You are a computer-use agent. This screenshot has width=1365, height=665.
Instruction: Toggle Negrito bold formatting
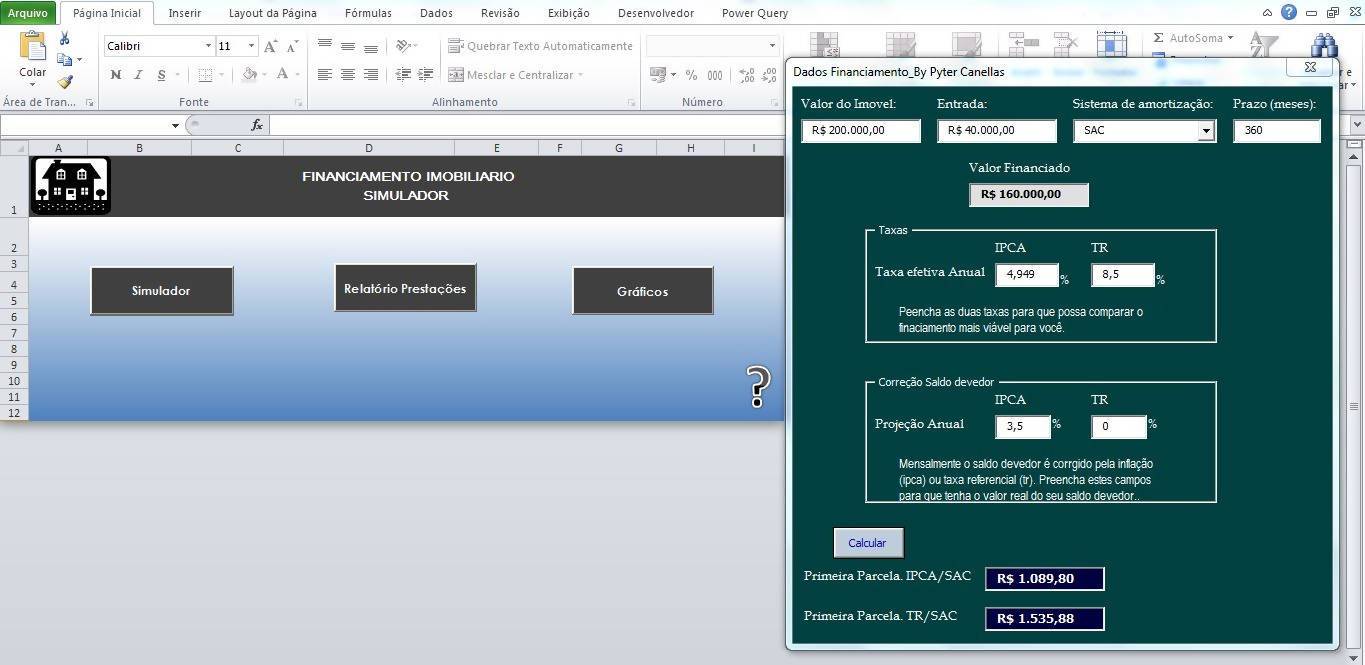click(116, 75)
